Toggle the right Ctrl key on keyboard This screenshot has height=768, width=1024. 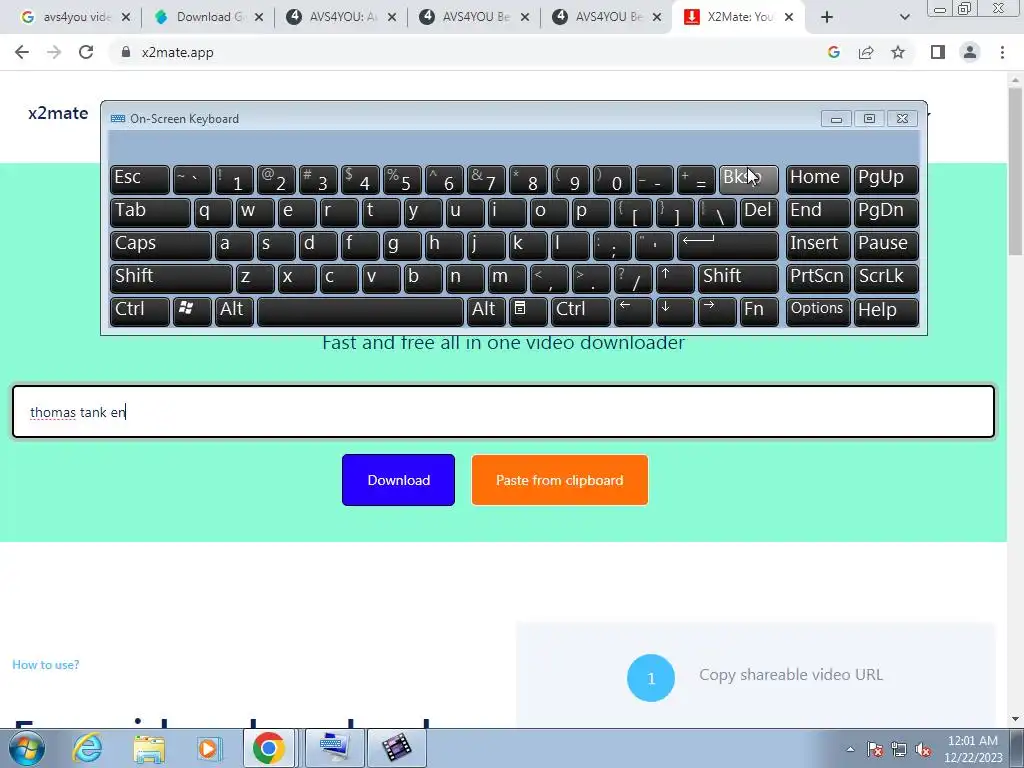(x=580, y=312)
